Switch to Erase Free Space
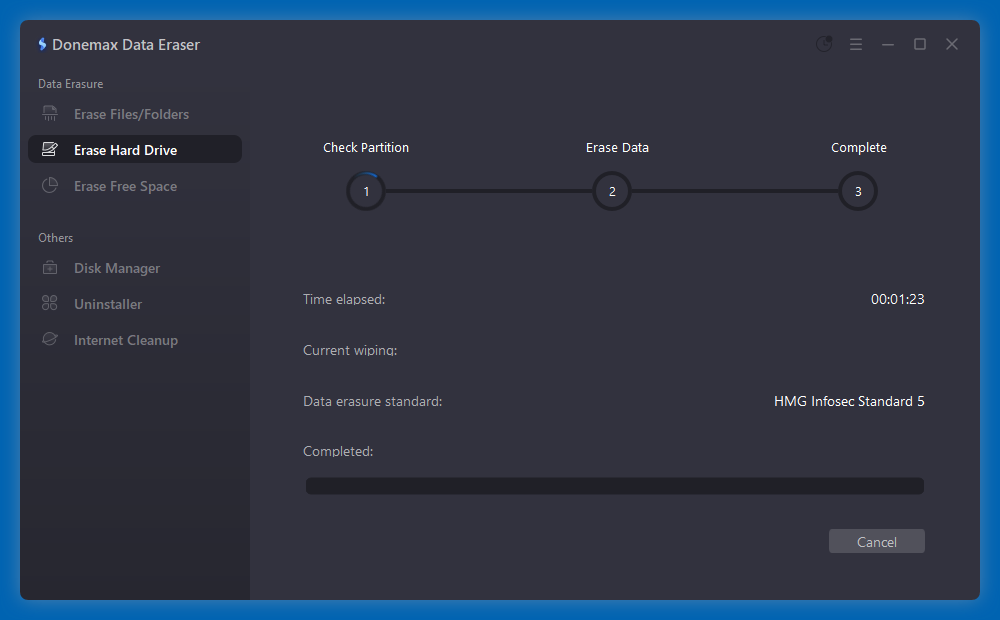This screenshot has width=1000, height=620. (x=125, y=186)
